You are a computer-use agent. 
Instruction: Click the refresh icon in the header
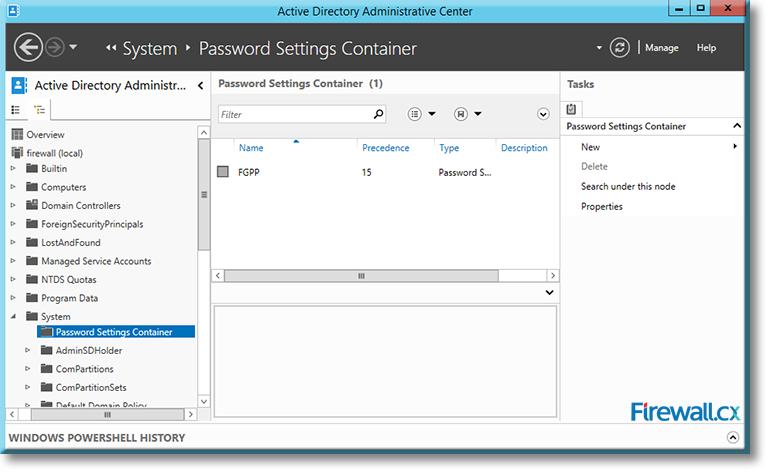(x=619, y=47)
